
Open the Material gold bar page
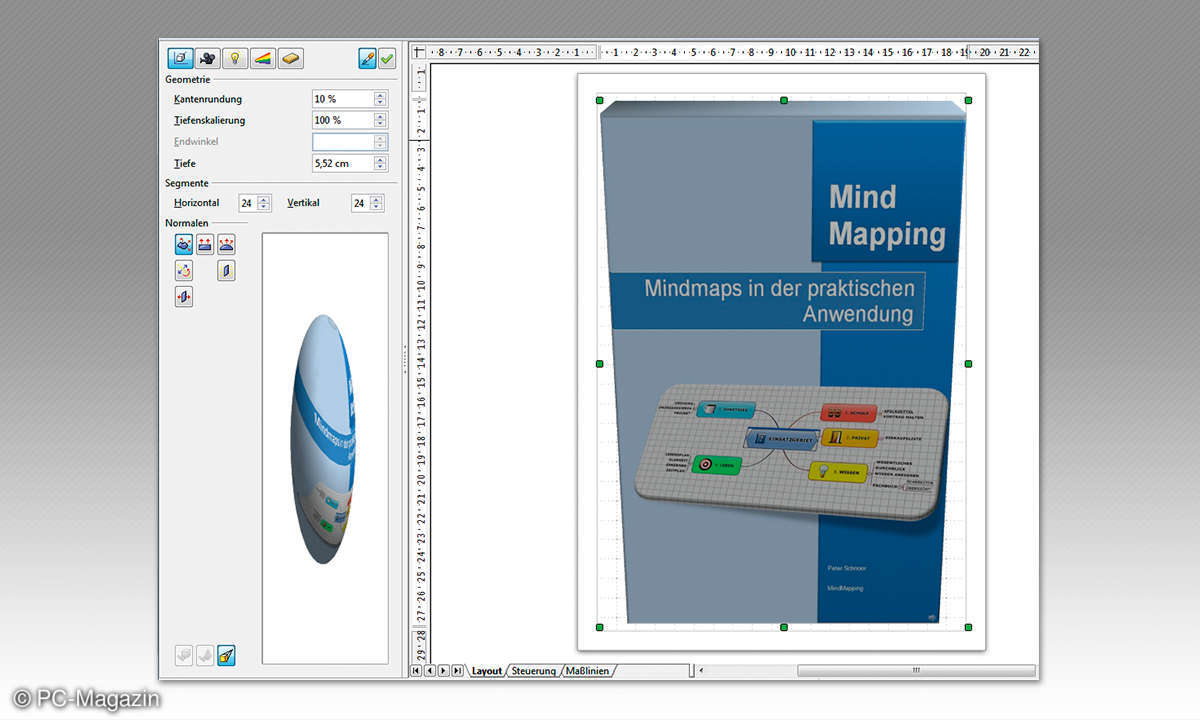click(290, 58)
